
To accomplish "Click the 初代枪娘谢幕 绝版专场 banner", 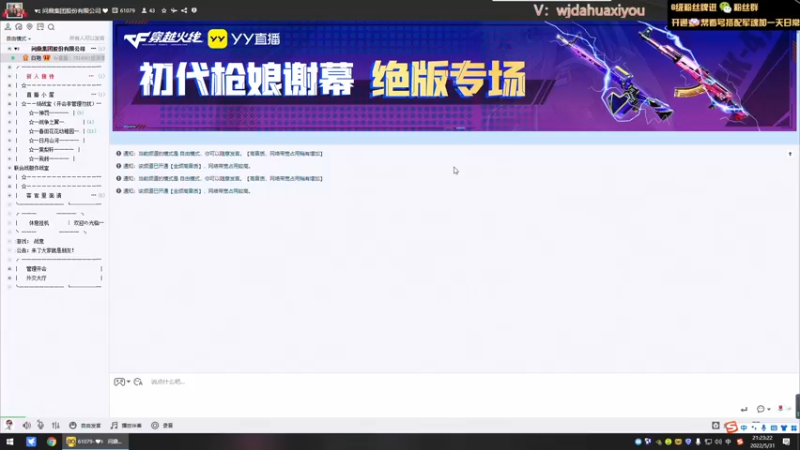I will [454, 77].
